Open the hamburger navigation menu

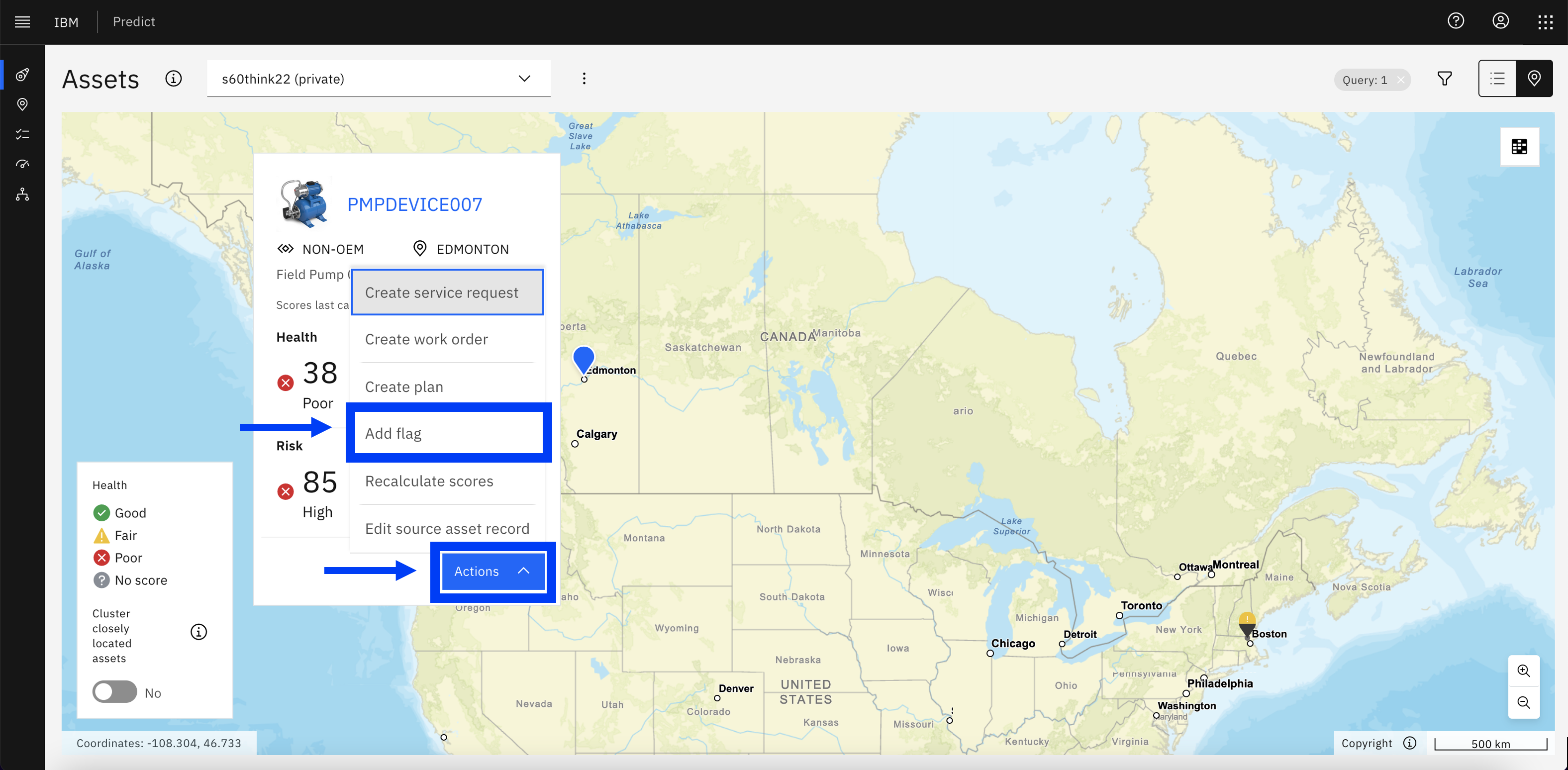[x=22, y=22]
